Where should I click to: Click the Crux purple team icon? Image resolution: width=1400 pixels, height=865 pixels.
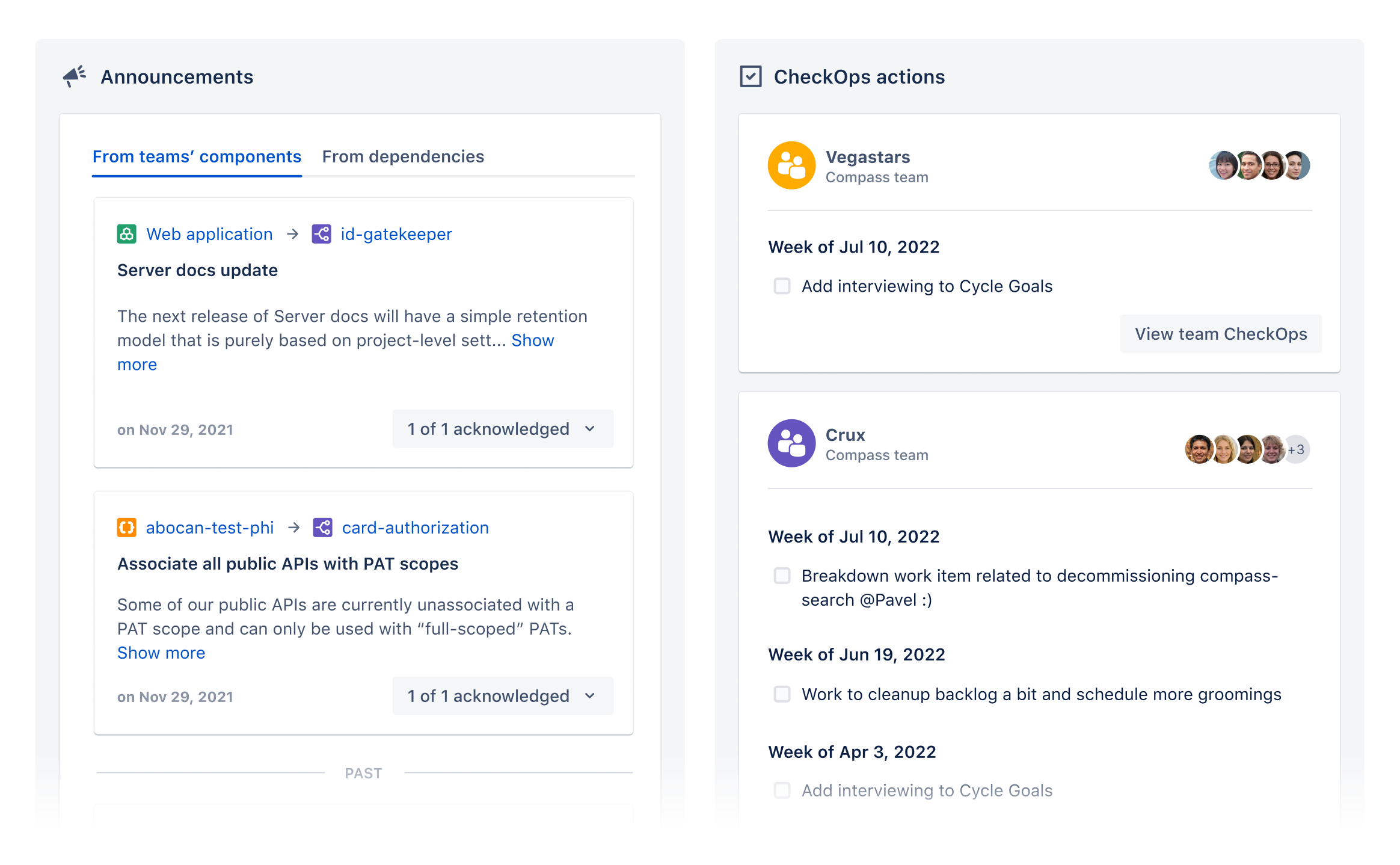tap(792, 444)
